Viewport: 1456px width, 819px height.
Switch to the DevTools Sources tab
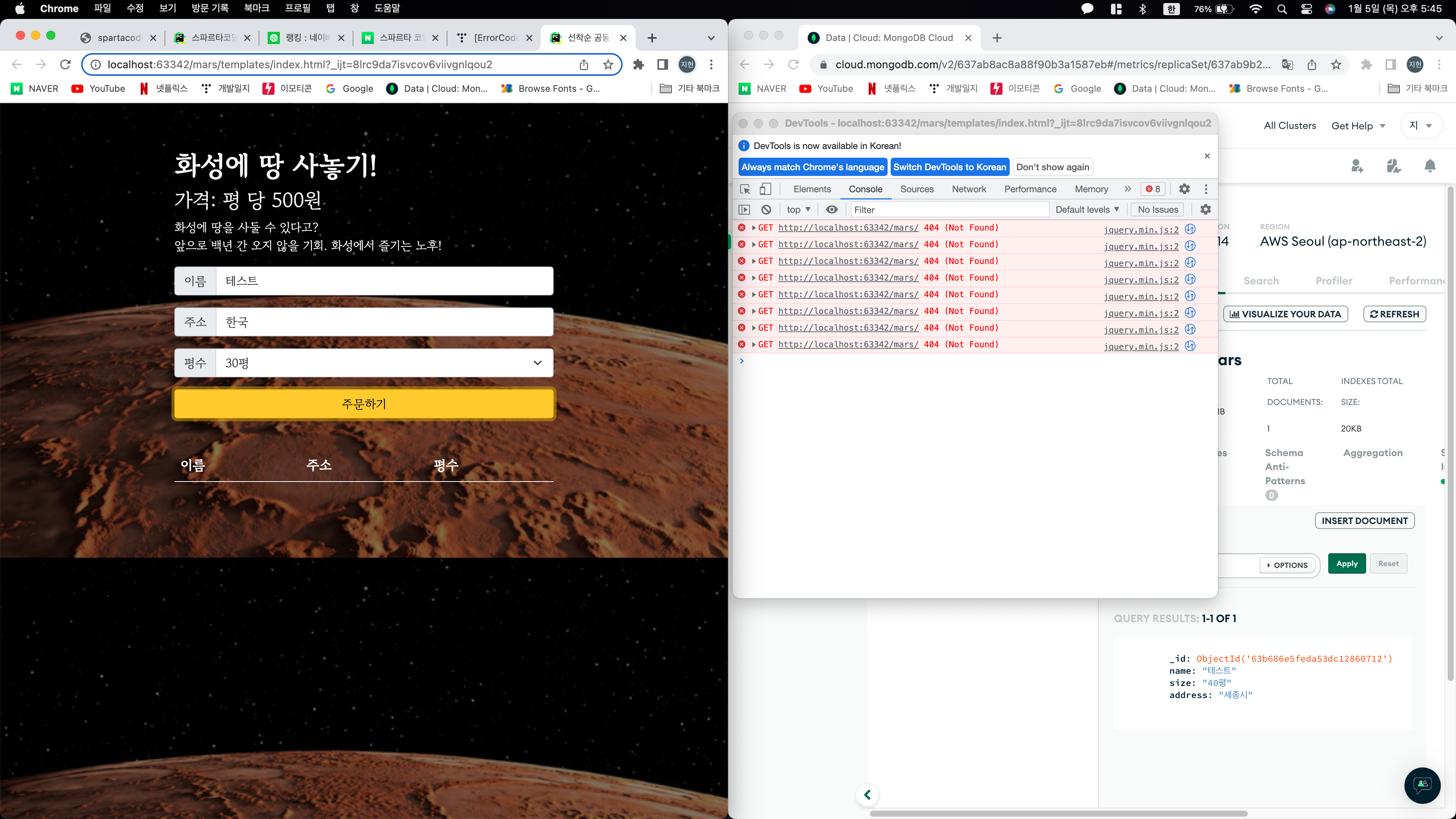click(917, 189)
